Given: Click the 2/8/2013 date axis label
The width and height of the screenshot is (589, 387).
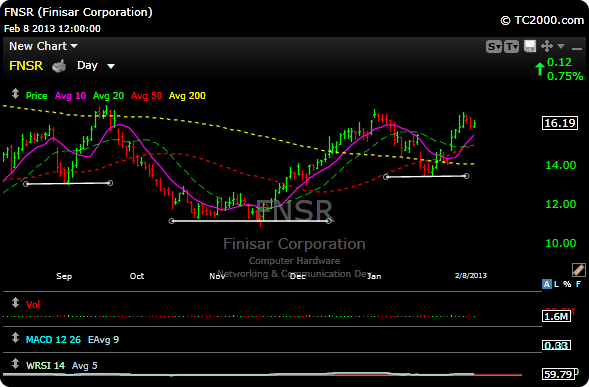Looking at the screenshot, I should (x=471, y=275).
